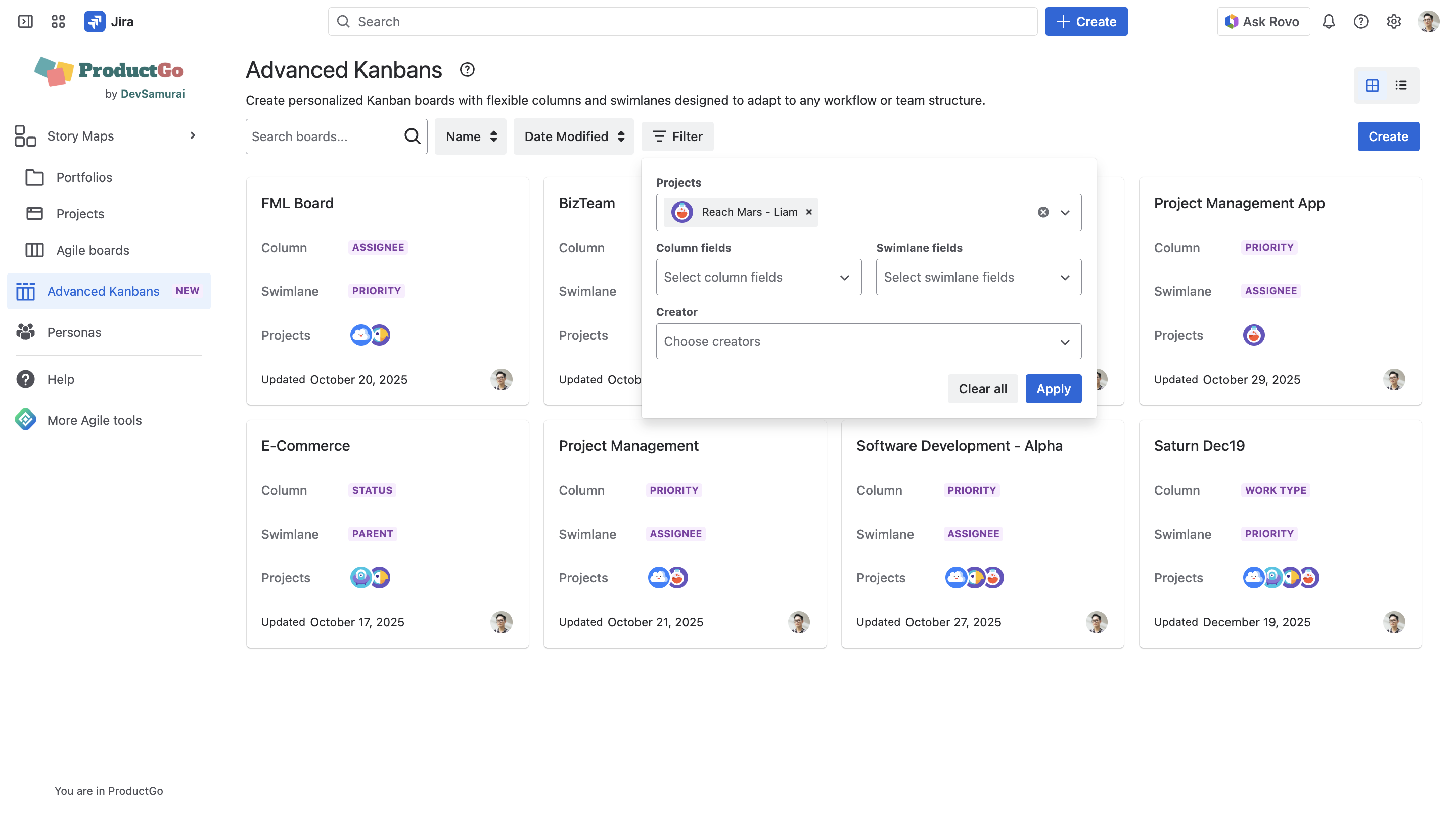This screenshot has height=821, width=1456.
Task: Go to Personas in the sidebar
Action: tap(74, 332)
